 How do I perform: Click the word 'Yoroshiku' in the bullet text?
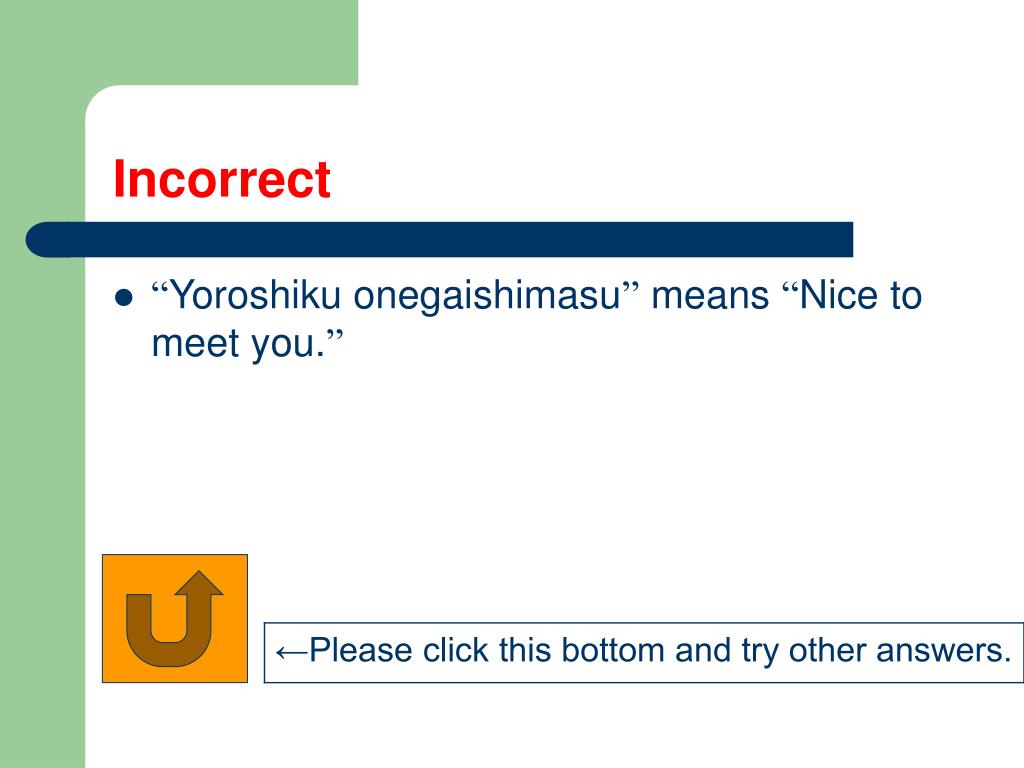pyautogui.click(x=255, y=295)
